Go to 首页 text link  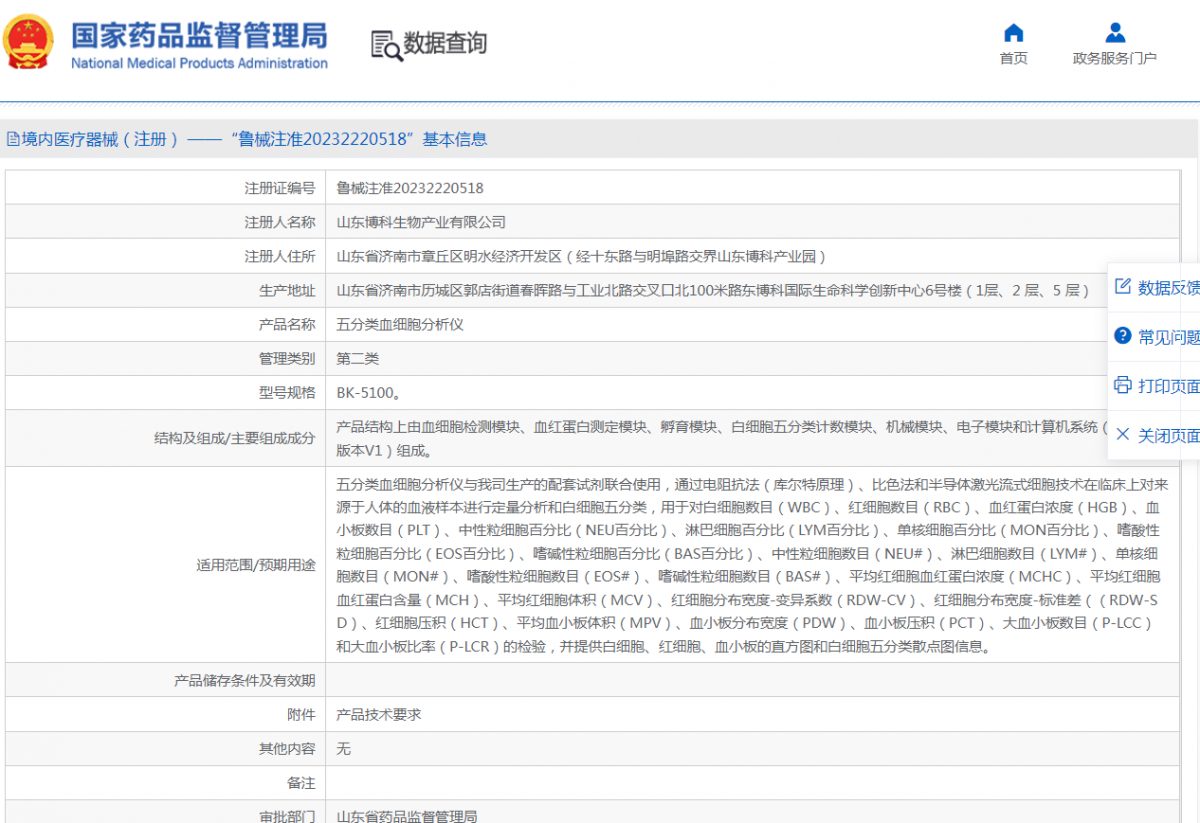(1014, 58)
